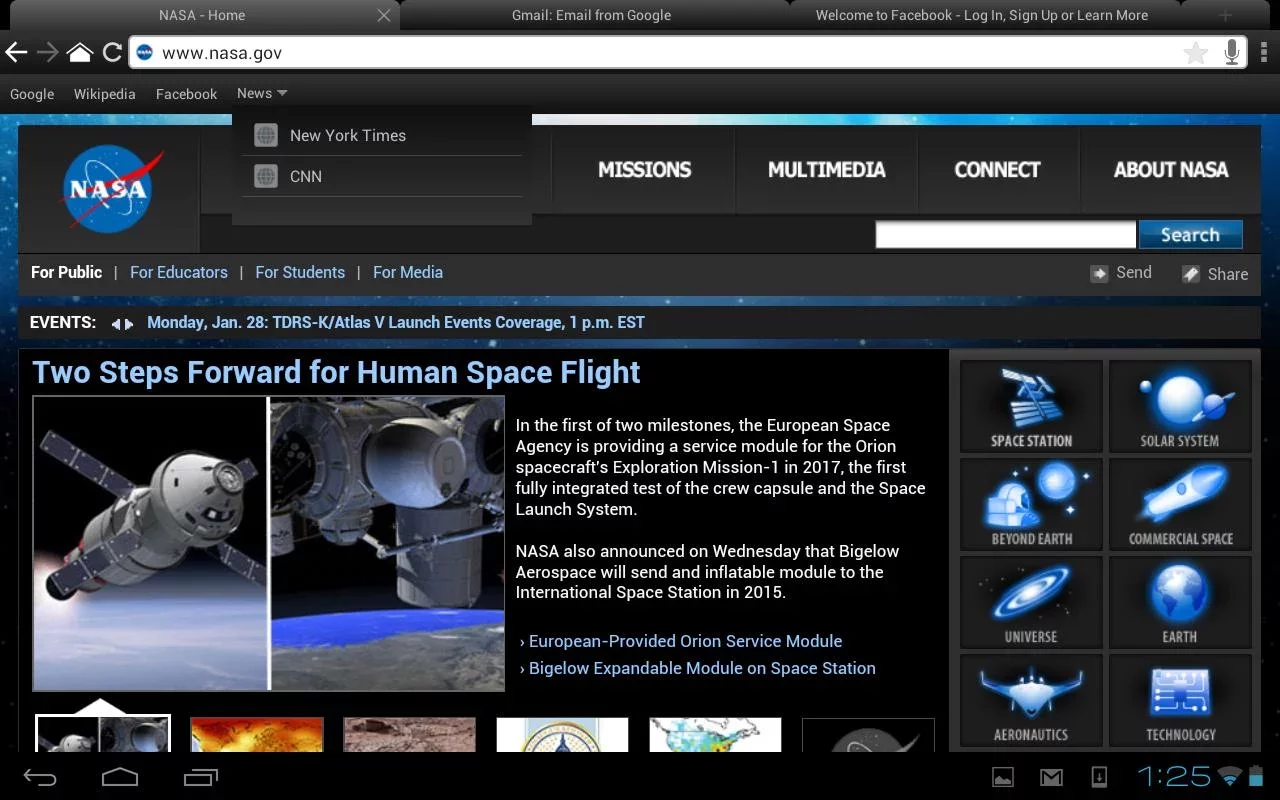
Task: Open TDRS-K/Atlas V launch event link
Action: (396, 323)
